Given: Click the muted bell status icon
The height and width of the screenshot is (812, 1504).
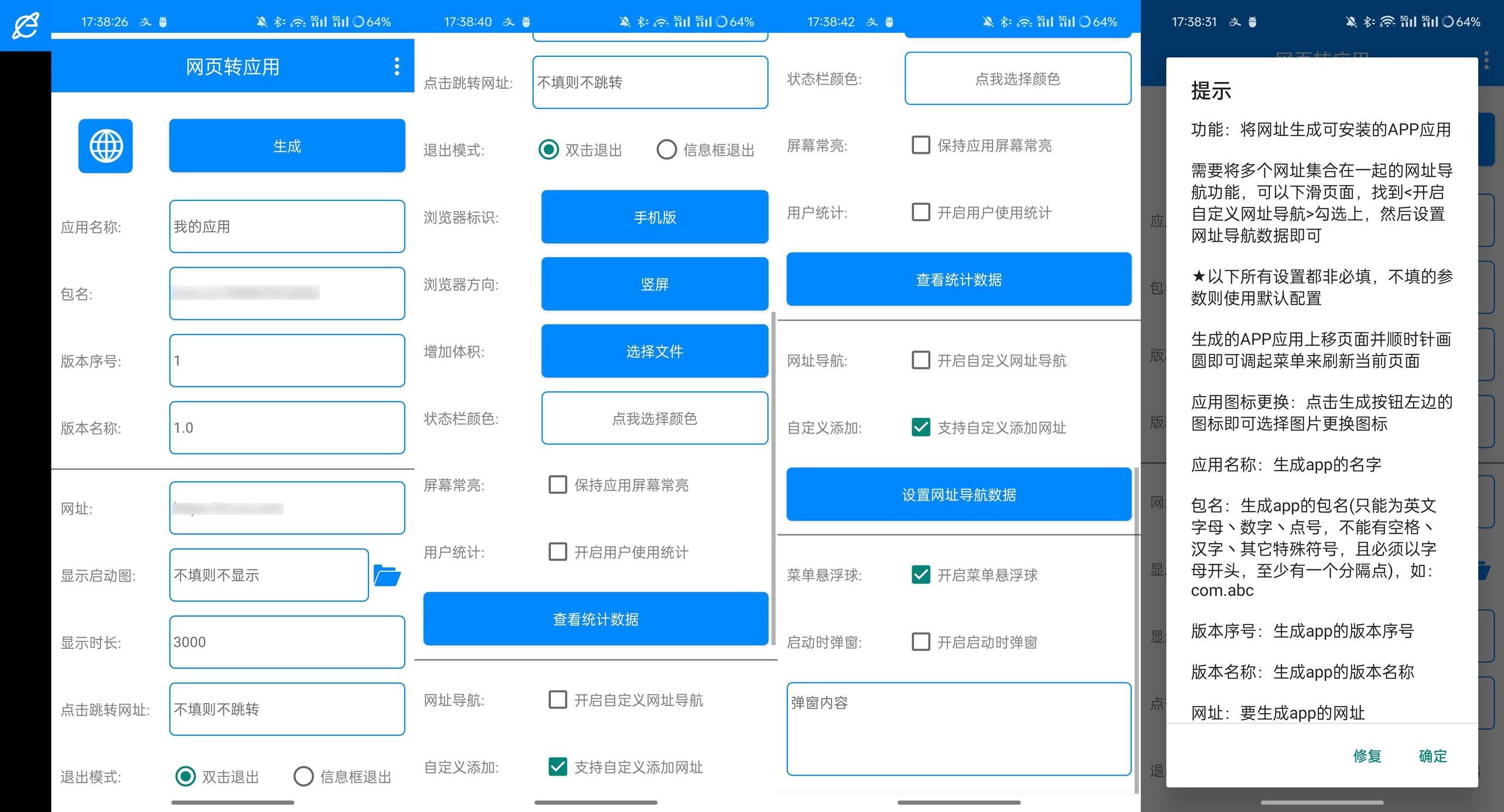Looking at the screenshot, I should (x=261, y=22).
